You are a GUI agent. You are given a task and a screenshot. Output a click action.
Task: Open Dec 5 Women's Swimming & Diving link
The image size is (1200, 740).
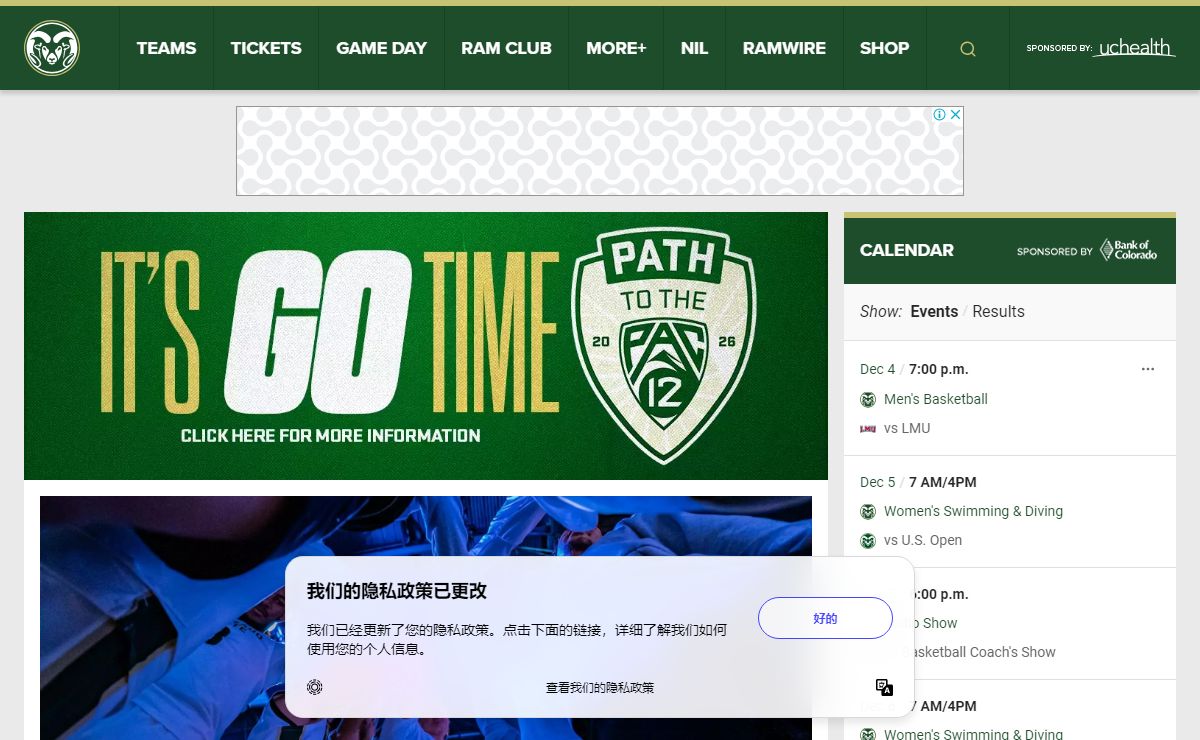973,511
